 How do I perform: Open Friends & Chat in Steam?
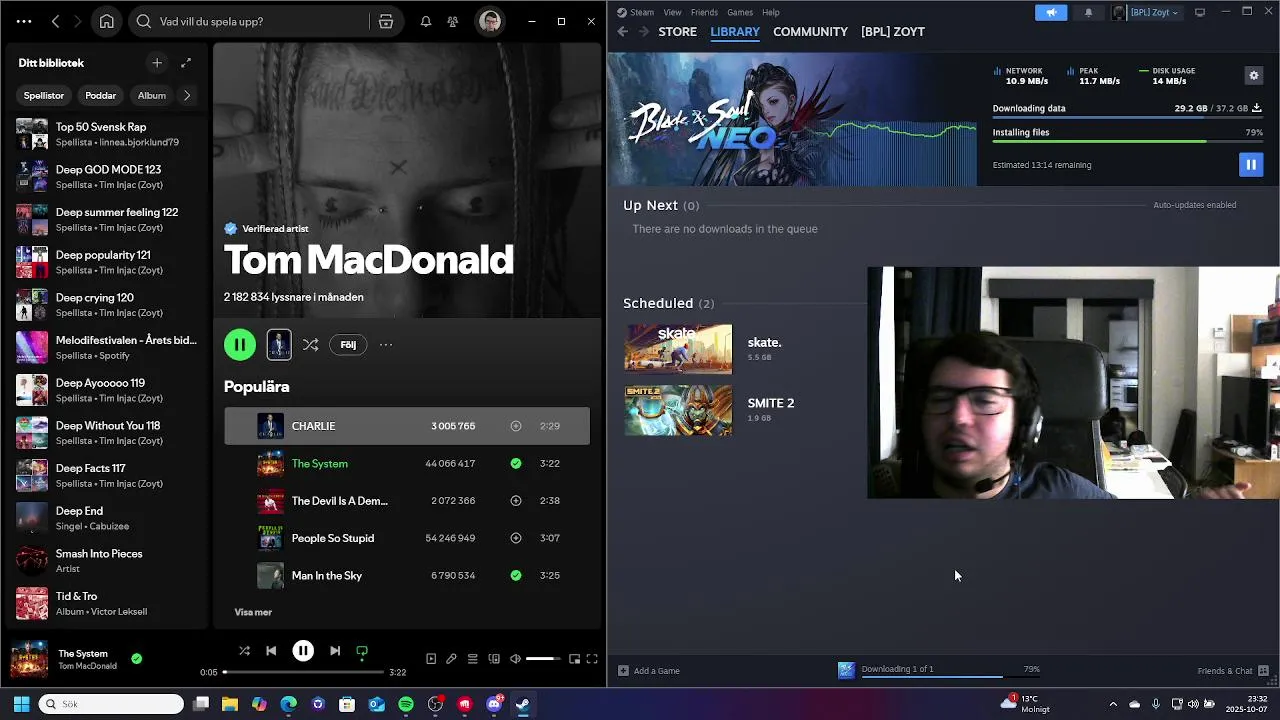tap(1233, 671)
